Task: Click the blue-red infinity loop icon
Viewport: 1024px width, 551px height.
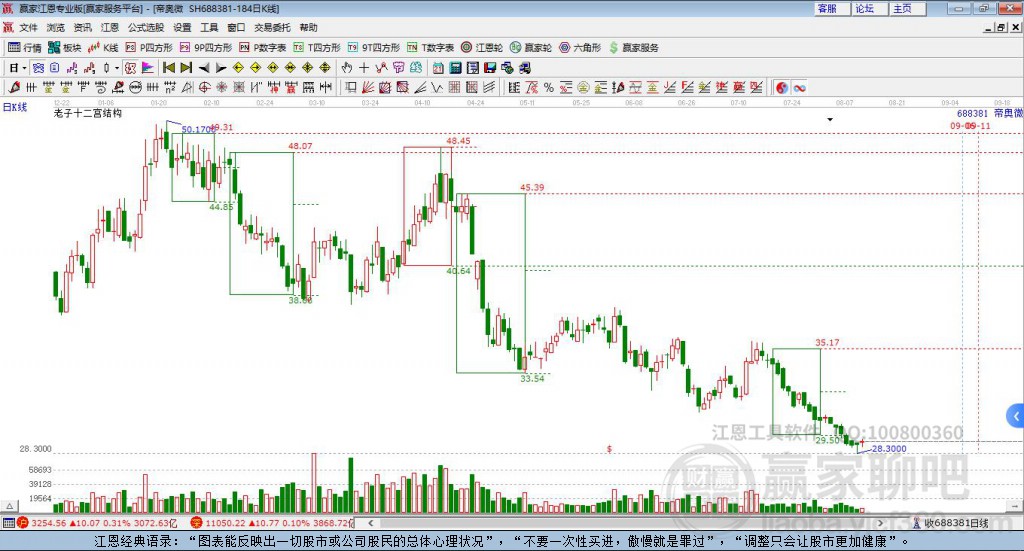Action: pos(799,87)
